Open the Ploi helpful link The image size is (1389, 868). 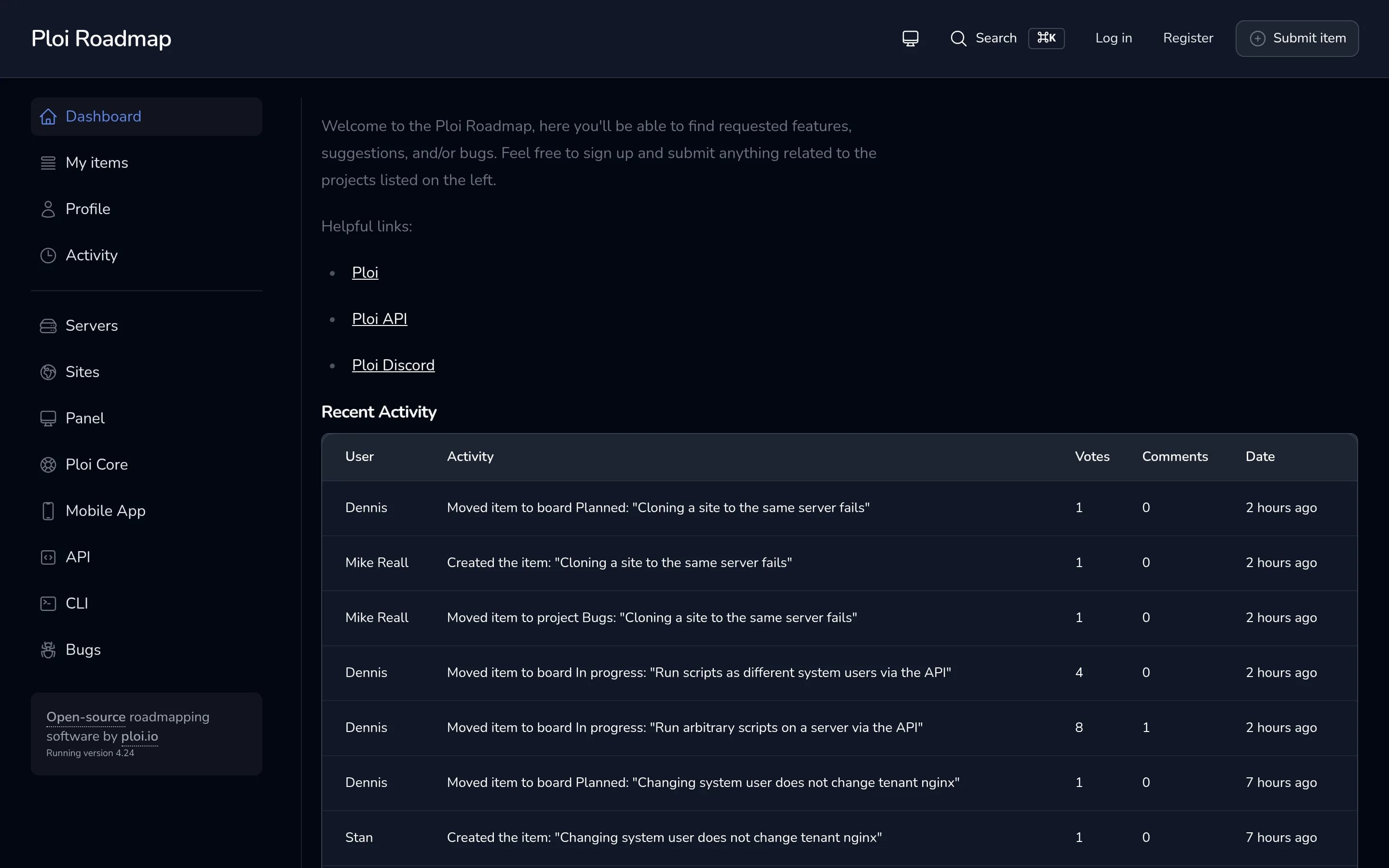coord(365,272)
